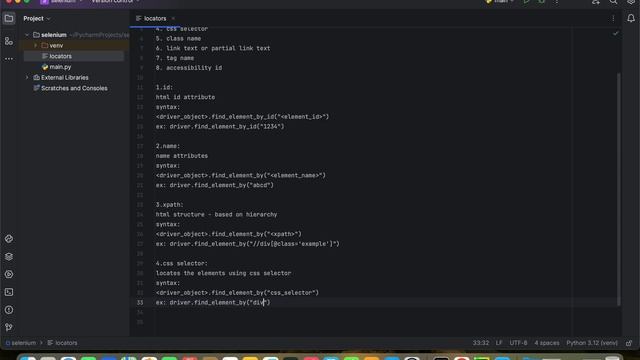The width and height of the screenshot is (640, 360).
Task: Expand the venv folder
Action: point(36,46)
